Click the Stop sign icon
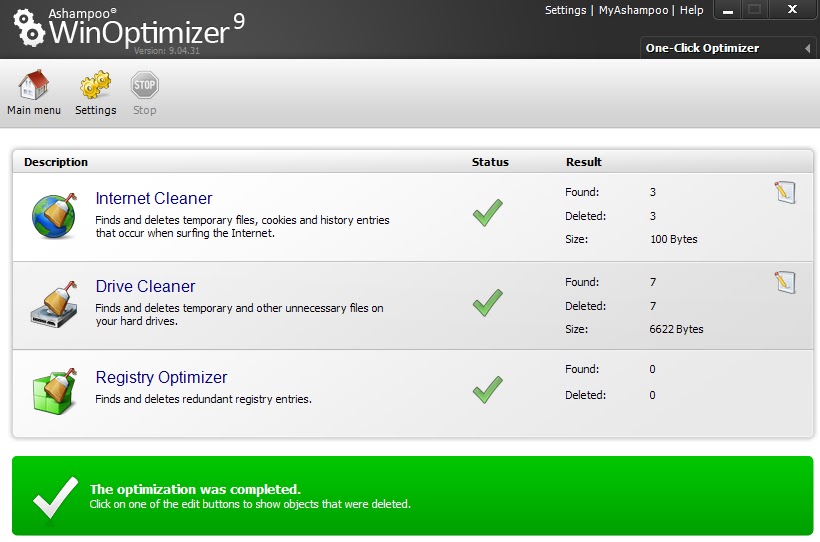The height and width of the screenshot is (542, 820). pos(144,85)
